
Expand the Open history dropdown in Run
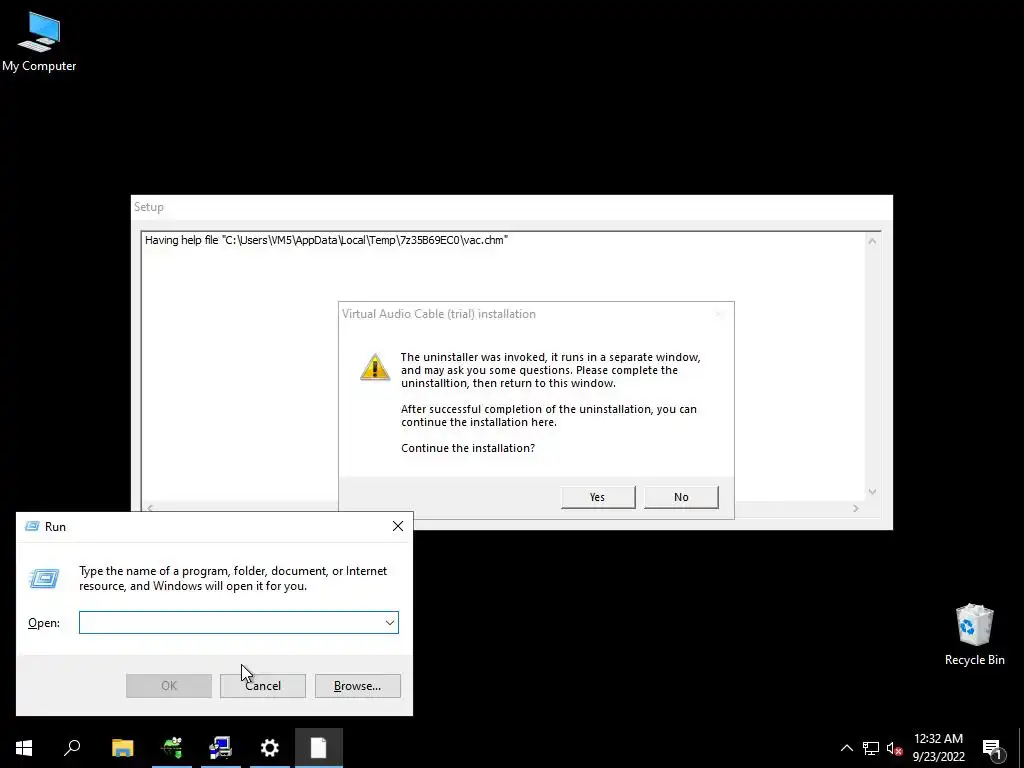pyautogui.click(x=390, y=622)
